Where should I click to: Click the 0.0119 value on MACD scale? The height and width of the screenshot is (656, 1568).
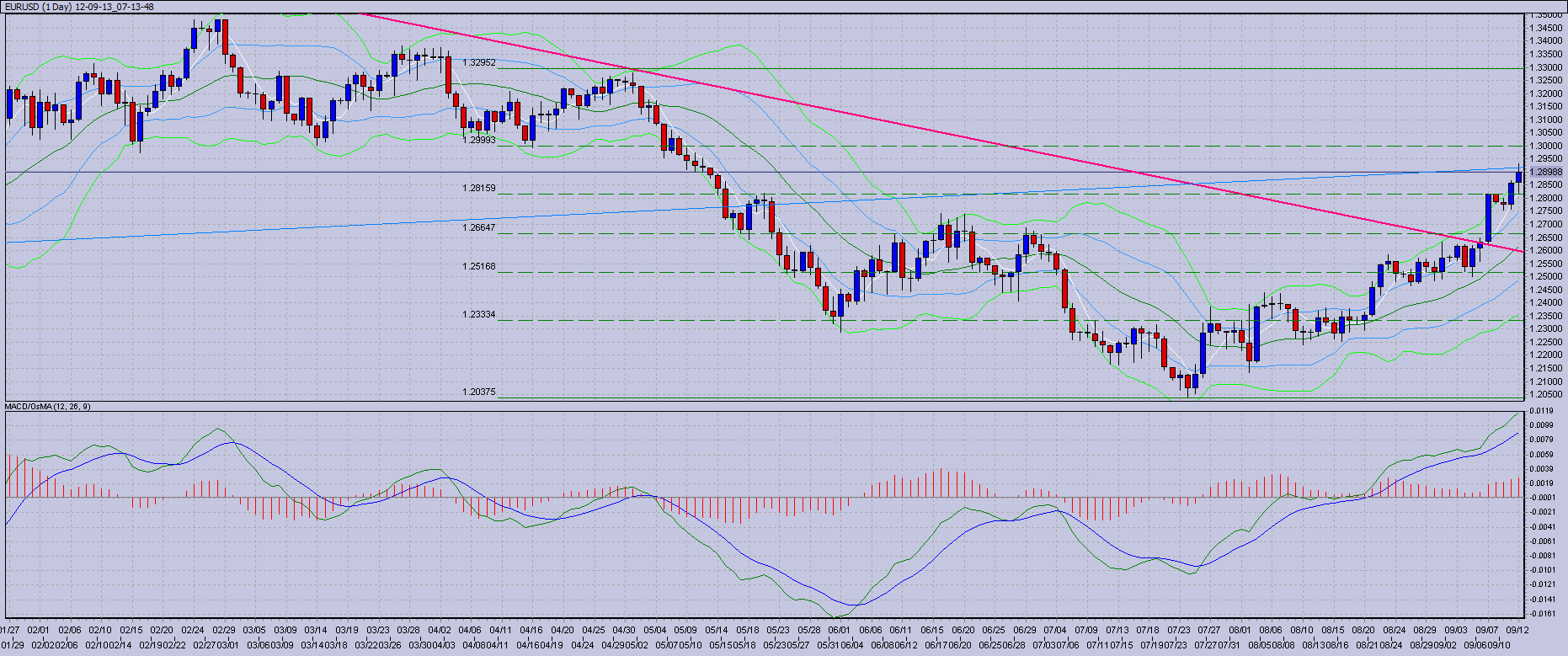(x=1543, y=412)
